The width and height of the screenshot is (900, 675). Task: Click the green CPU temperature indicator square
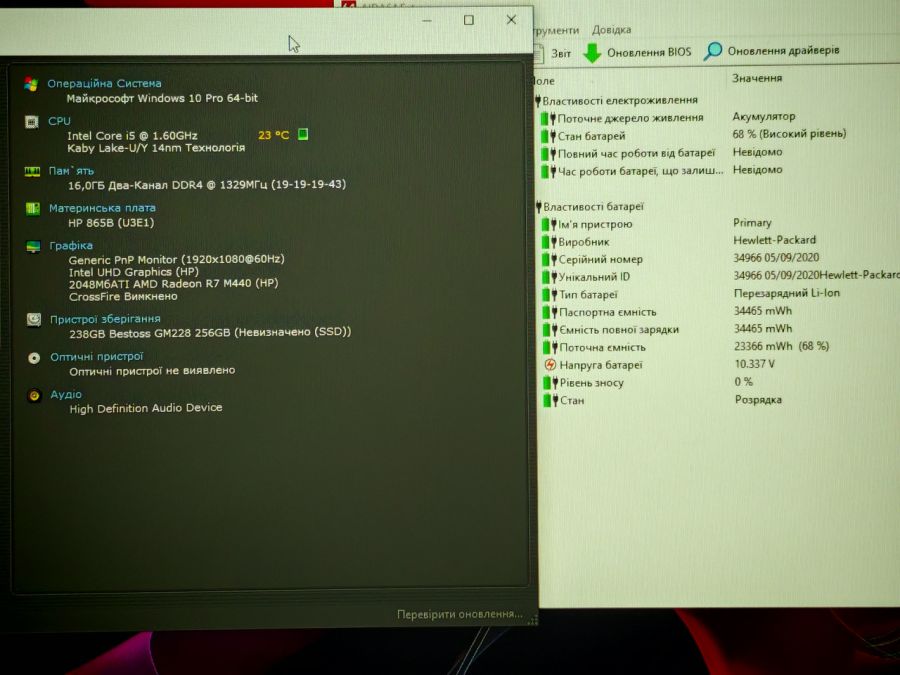(302, 134)
